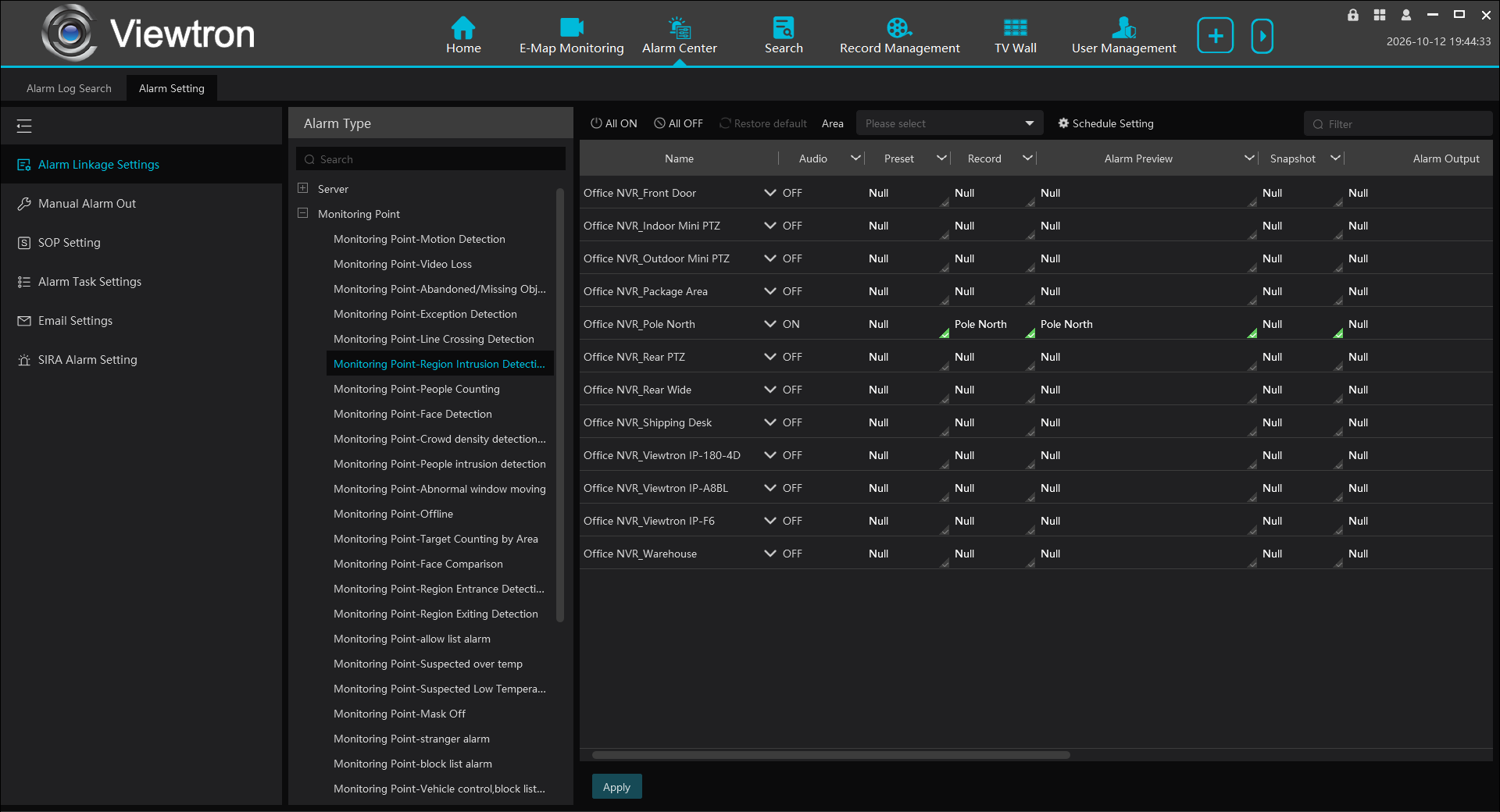Click the plus add-module icon
The image size is (1500, 812).
1215,35
